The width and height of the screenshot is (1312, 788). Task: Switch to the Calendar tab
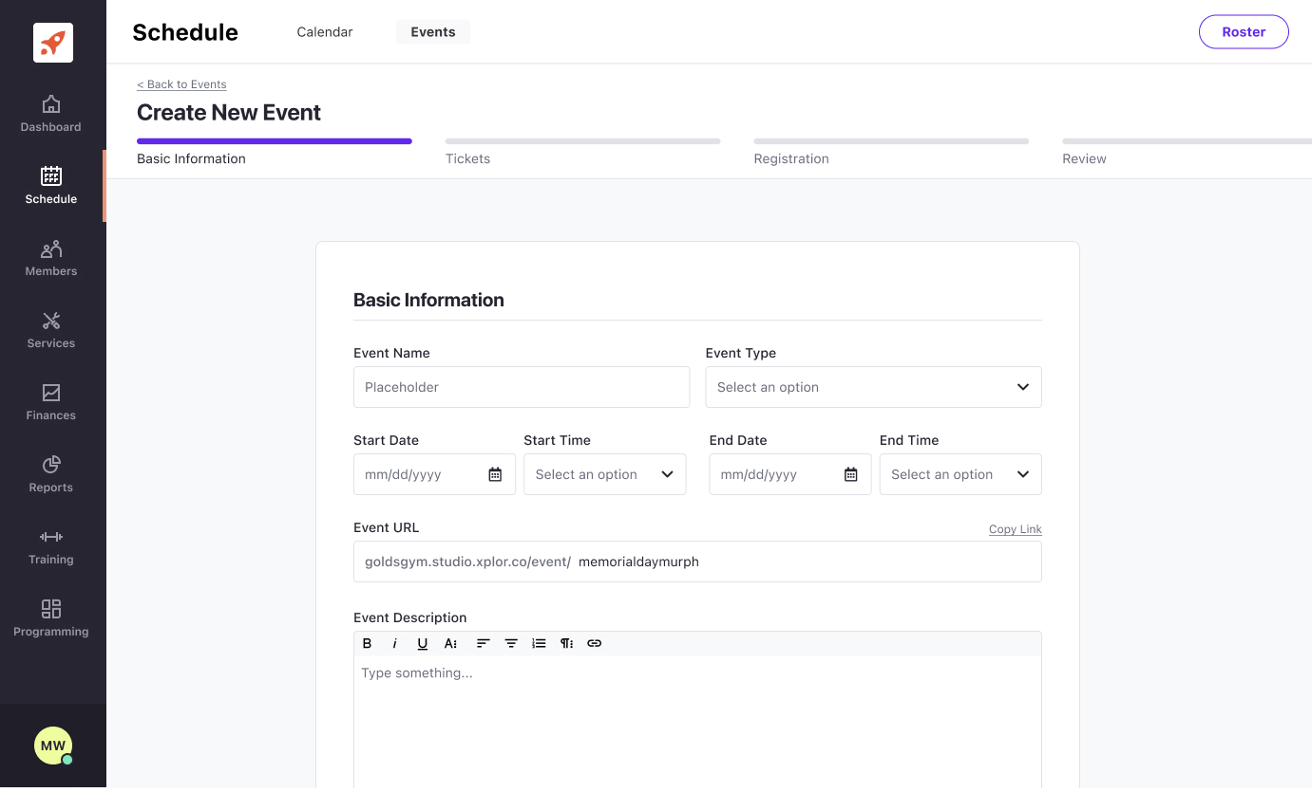pos(325,32)
